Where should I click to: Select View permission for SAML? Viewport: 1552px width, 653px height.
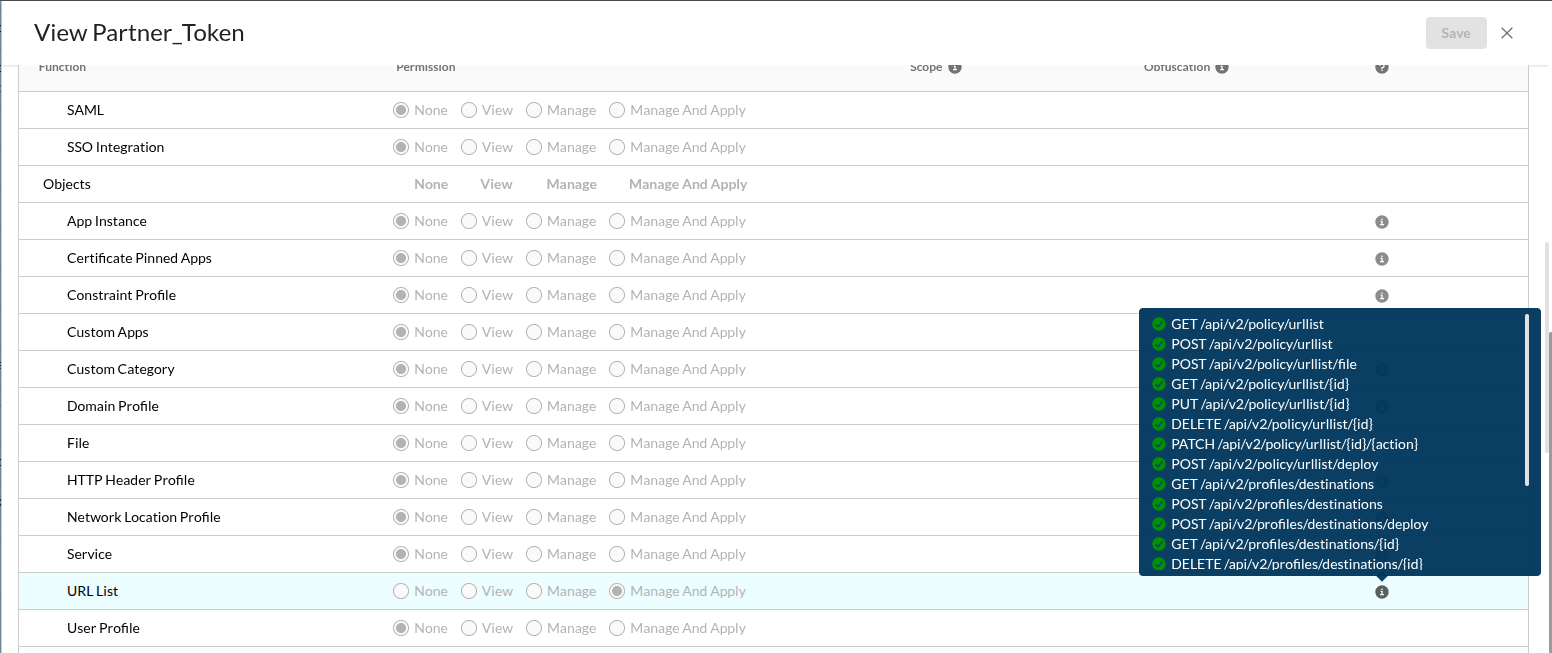coord(469,110)
